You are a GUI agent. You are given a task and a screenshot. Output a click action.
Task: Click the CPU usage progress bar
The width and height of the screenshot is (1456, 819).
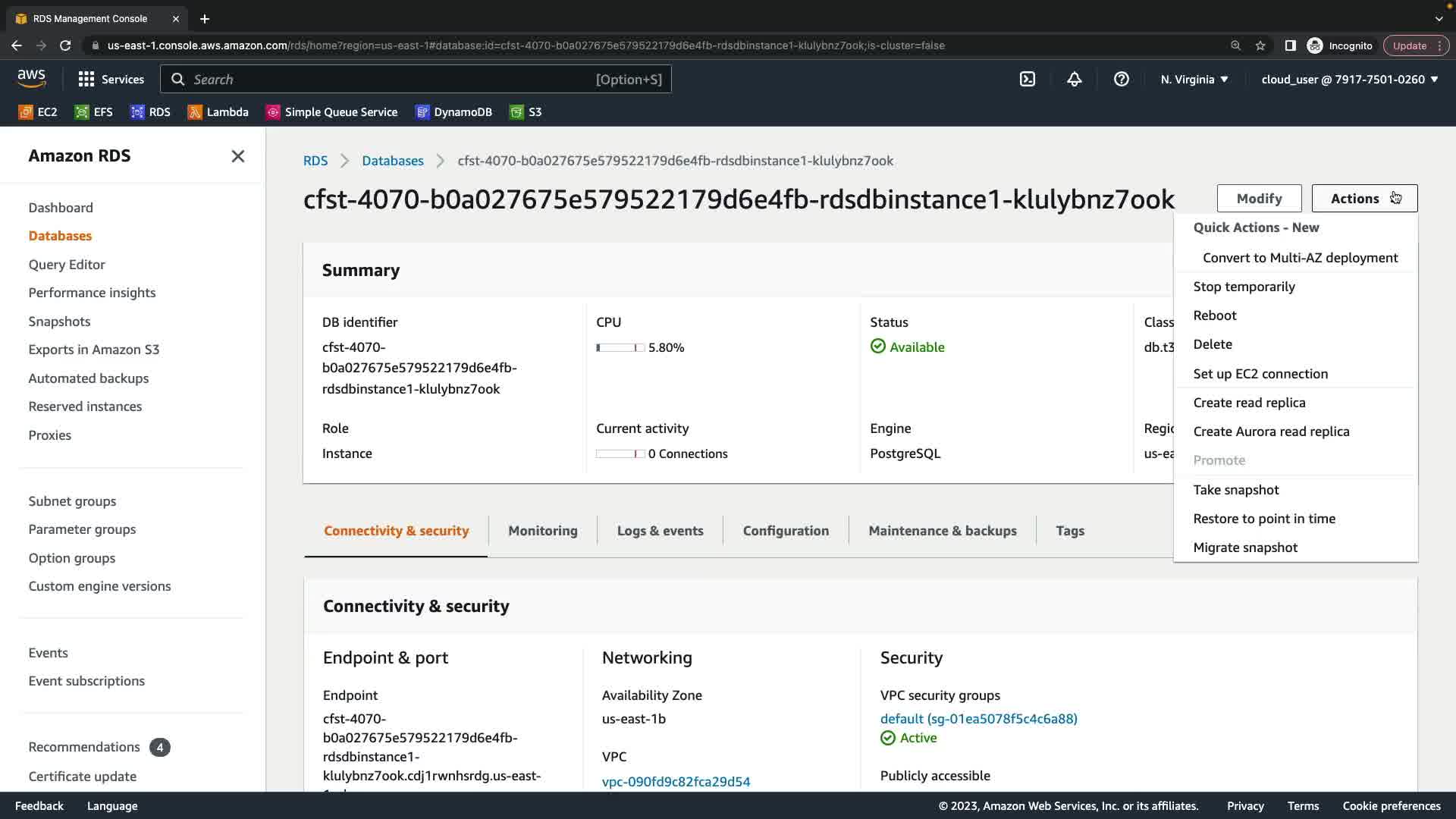pos(620,348)
